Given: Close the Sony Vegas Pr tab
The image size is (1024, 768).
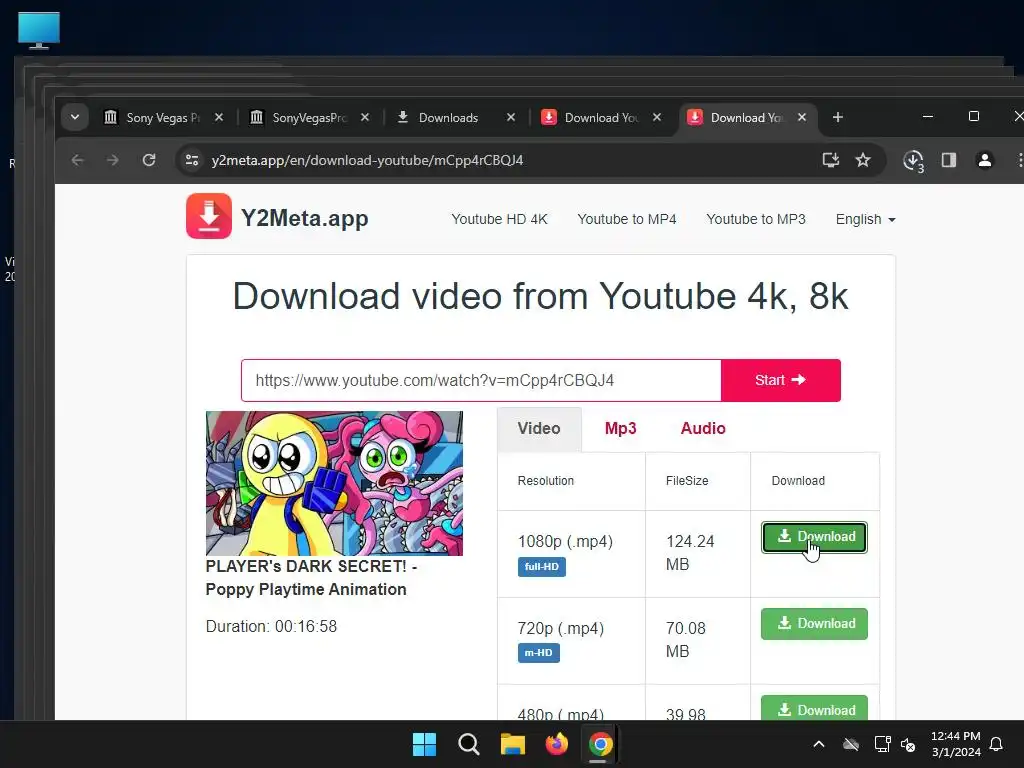Looking at the screenshot, I should click(x=219, y=118).
